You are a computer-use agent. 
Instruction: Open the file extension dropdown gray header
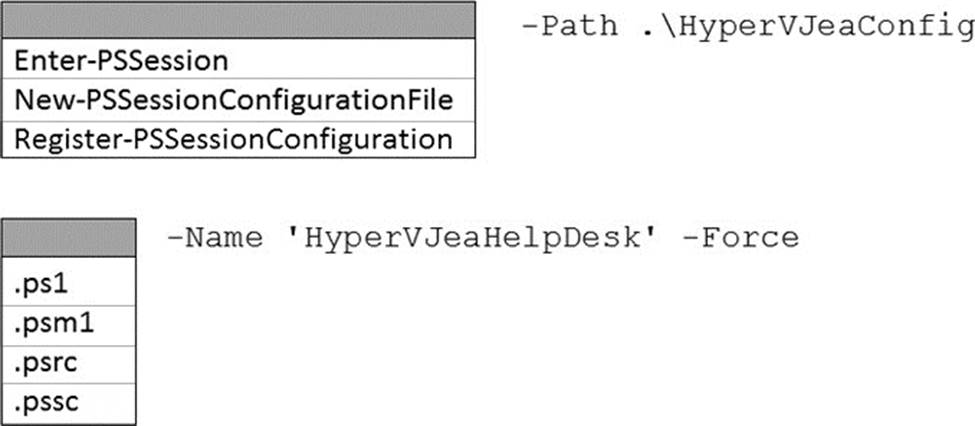coord(69,241)
